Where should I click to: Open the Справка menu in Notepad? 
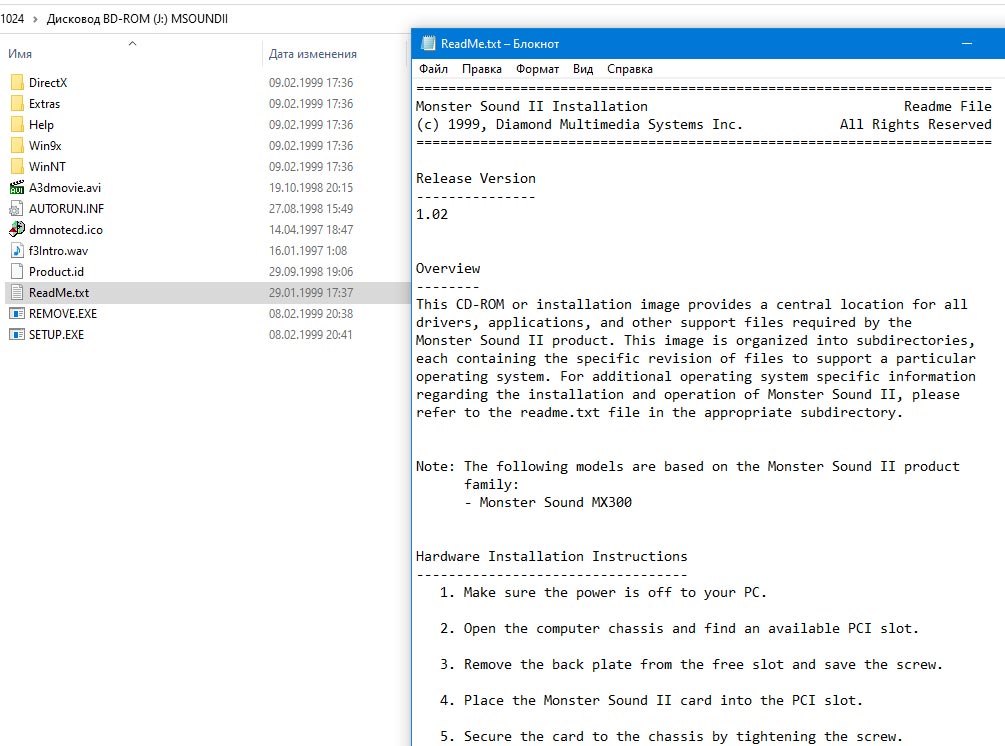click(x=629, y=69)
